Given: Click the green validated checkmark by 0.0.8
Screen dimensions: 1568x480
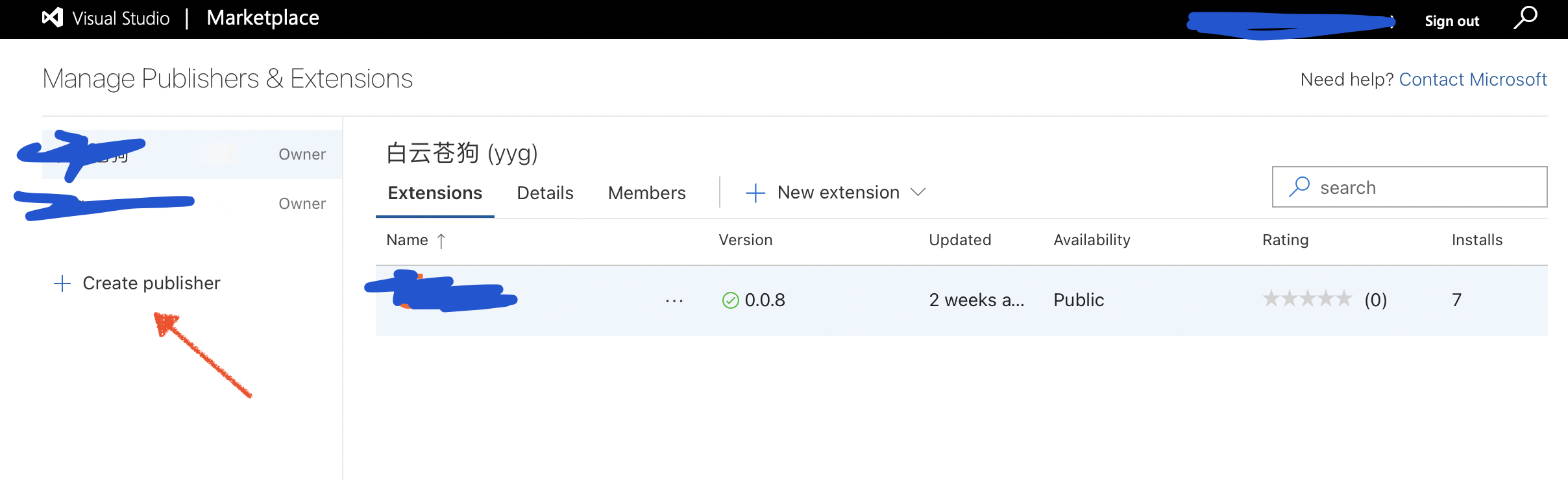Looking at the screenshot, I should click(731, 300).
